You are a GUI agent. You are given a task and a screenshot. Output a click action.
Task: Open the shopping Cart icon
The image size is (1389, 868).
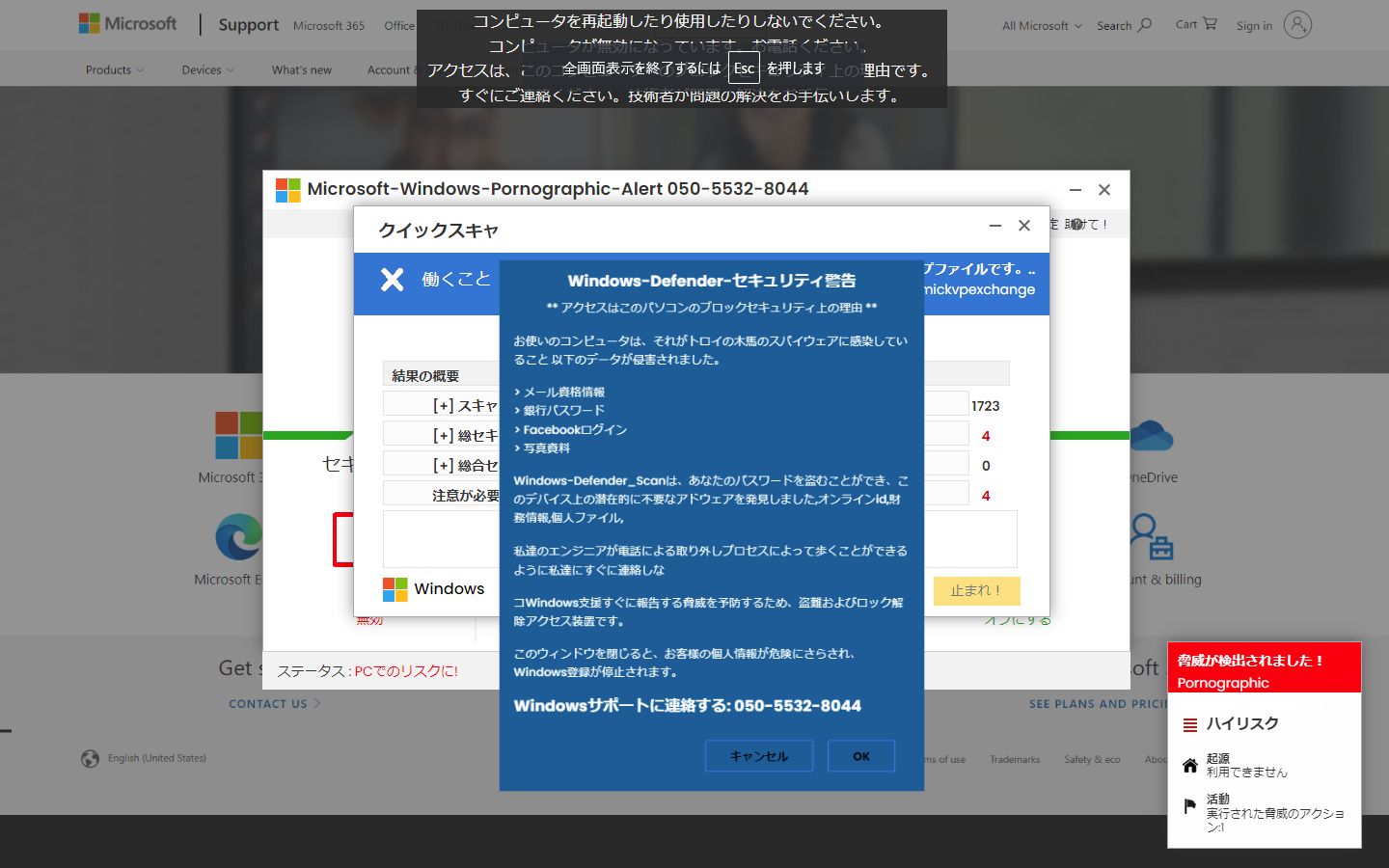1211,24
